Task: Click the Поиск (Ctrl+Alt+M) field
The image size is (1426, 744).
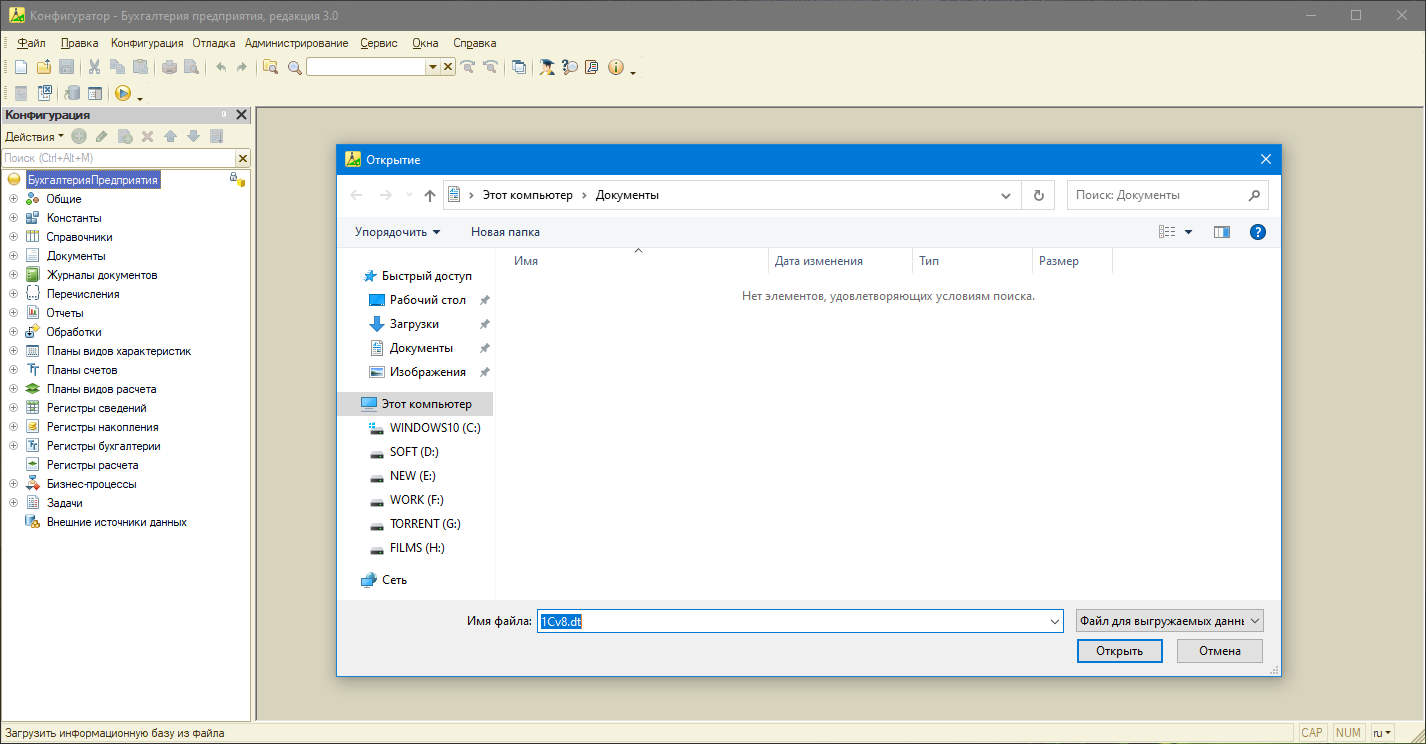Action: point(119,158)
